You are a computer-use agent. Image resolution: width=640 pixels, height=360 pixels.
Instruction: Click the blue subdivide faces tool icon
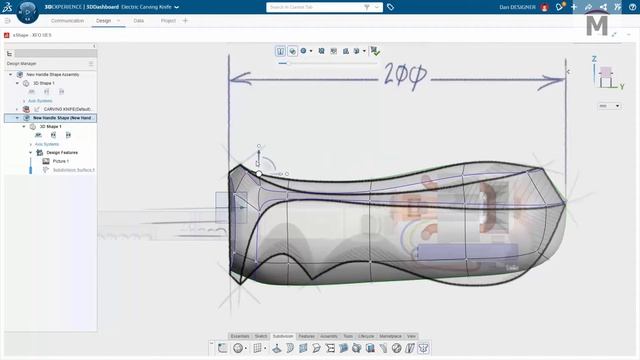[x=303, y=348]
